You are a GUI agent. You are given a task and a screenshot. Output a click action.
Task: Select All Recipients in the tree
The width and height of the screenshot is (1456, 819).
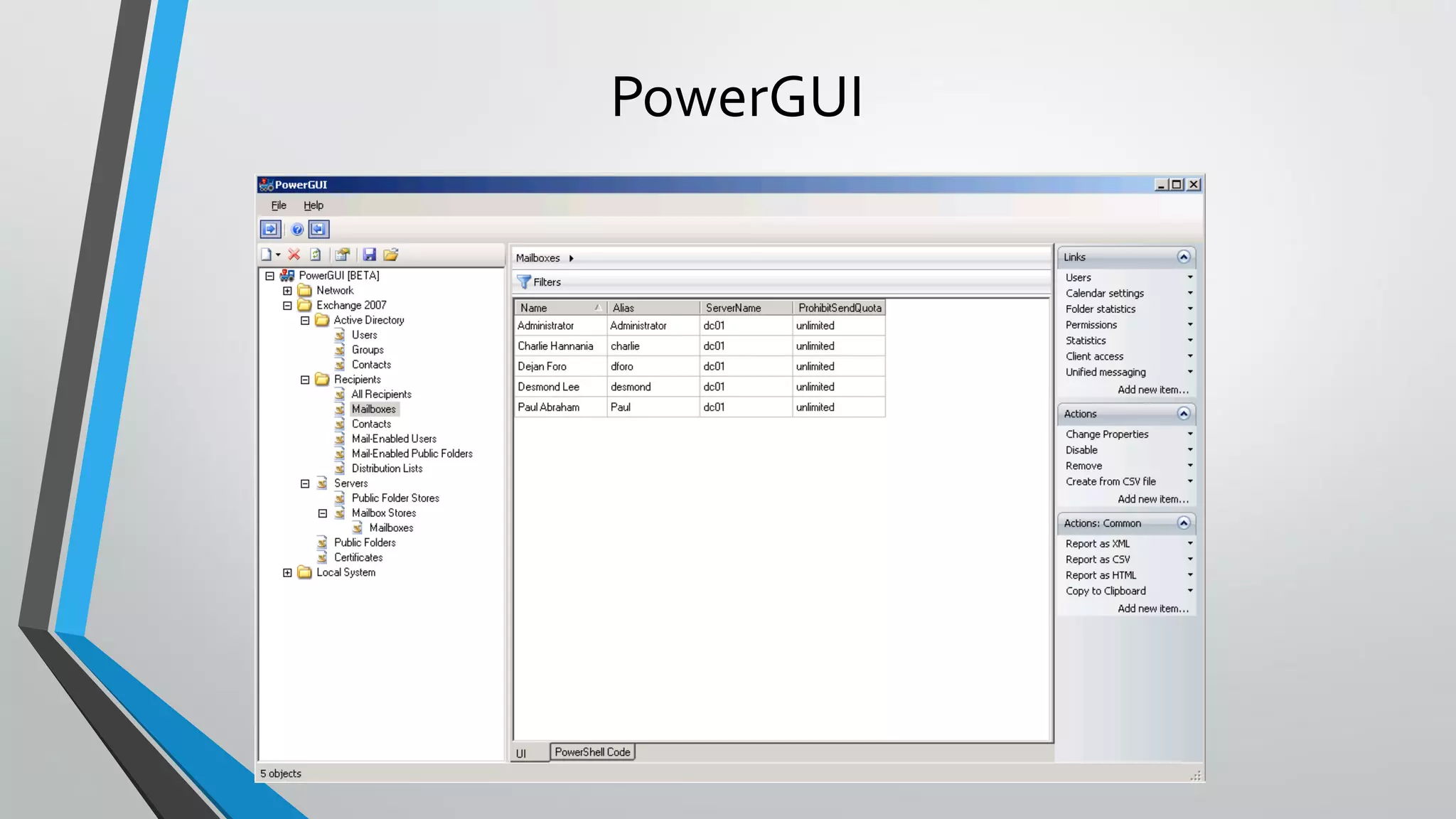click(381, 395)
